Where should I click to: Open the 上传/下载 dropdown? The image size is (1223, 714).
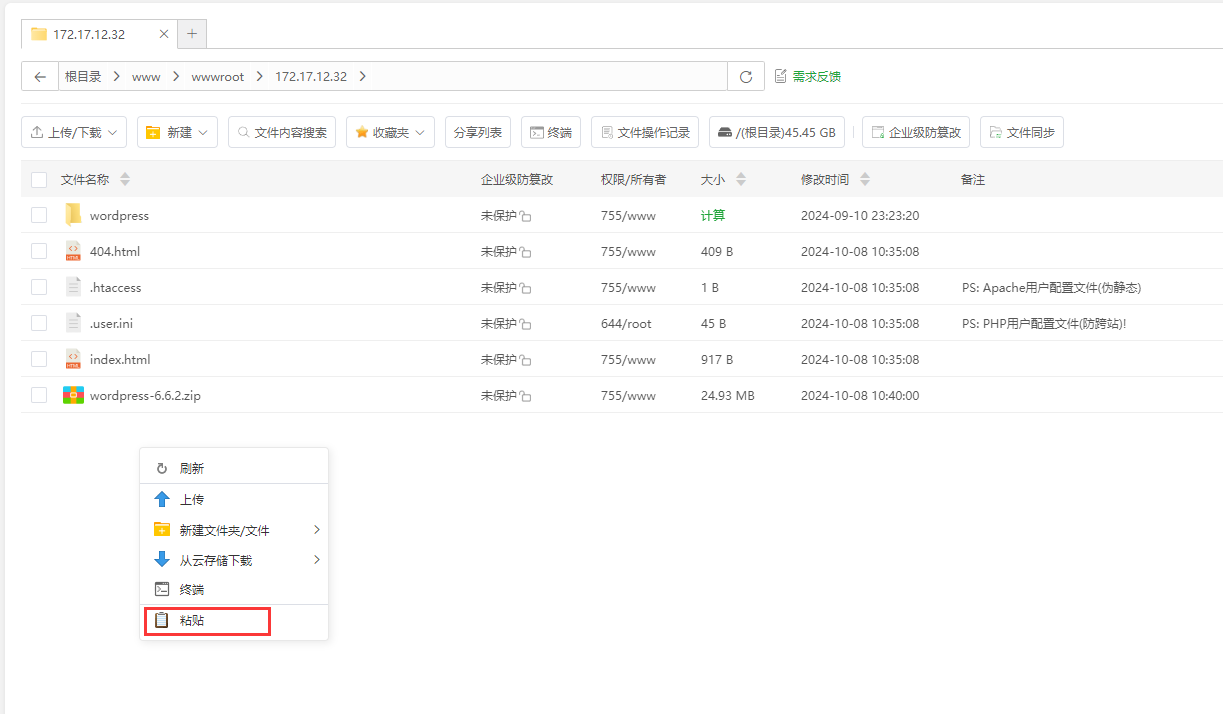coord(74,132)
